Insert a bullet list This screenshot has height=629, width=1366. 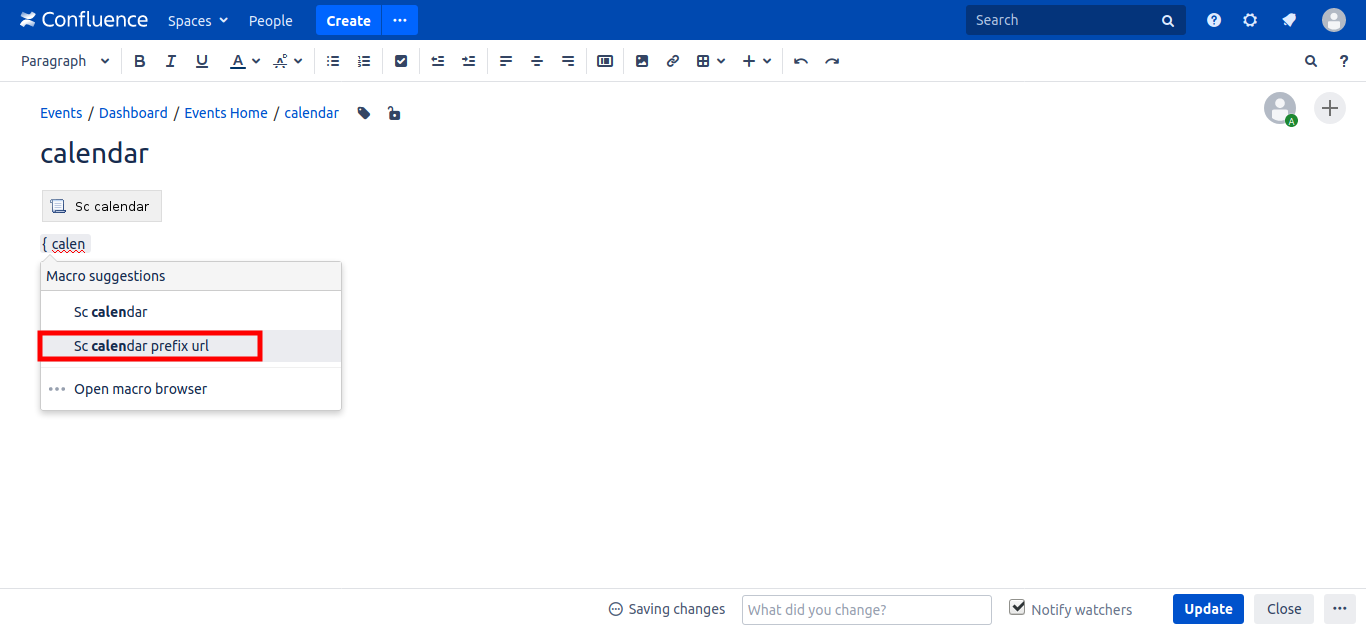click(333, 61)
